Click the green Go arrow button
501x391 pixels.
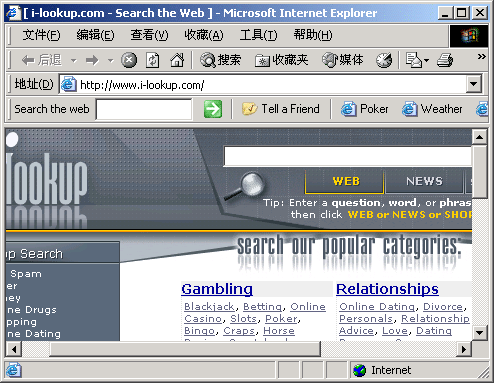click(213, 109)
